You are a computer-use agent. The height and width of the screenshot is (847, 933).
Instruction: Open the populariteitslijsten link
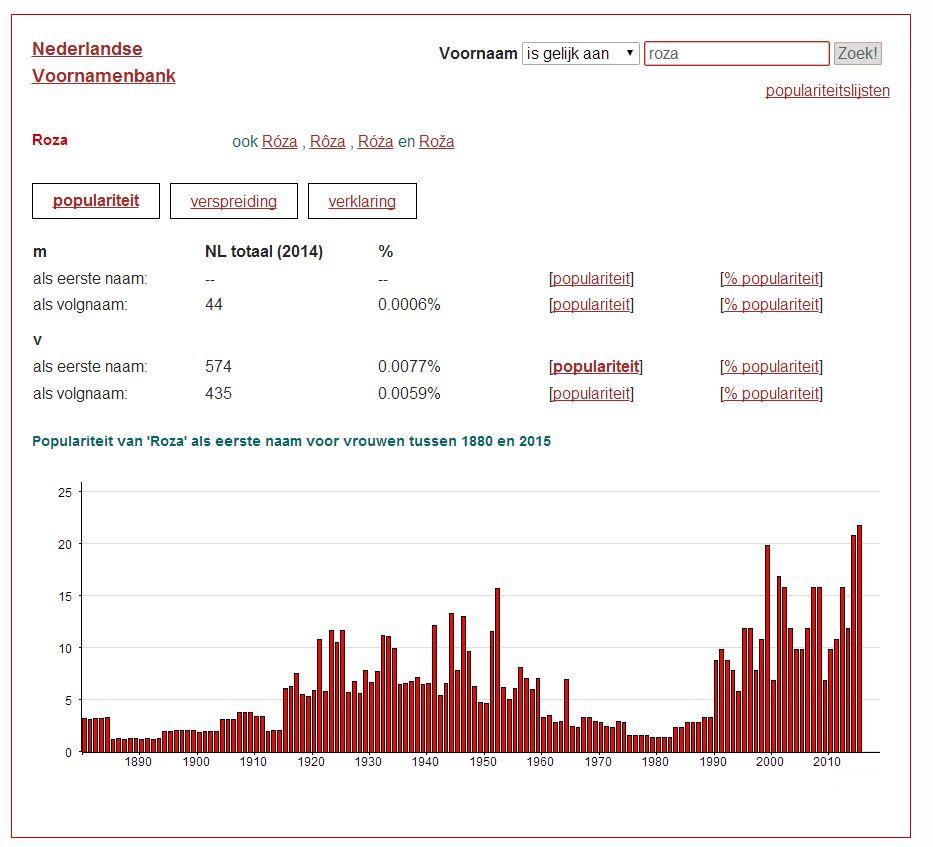827,91
